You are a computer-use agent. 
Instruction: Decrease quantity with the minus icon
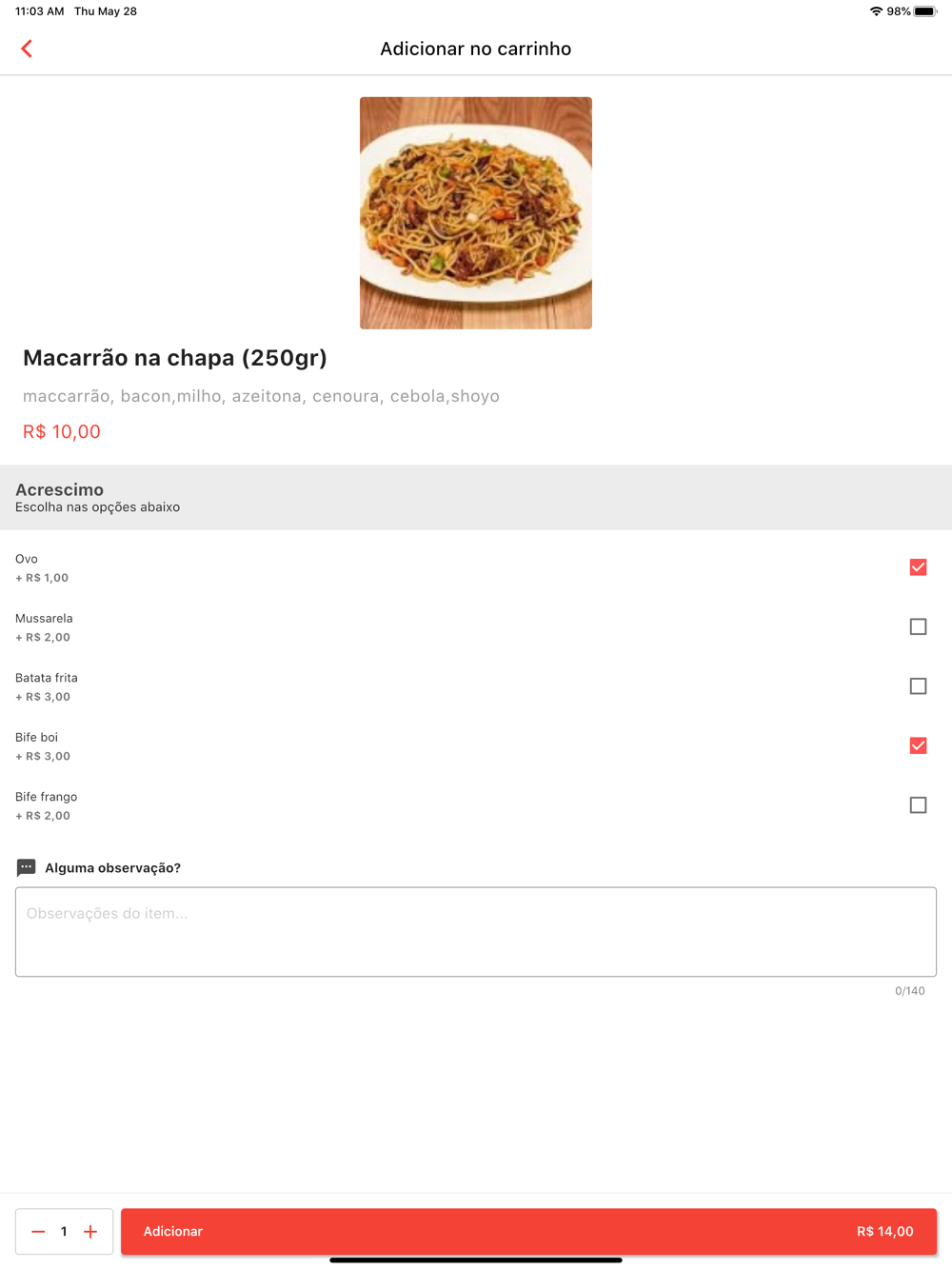[x=38, y=1231]
